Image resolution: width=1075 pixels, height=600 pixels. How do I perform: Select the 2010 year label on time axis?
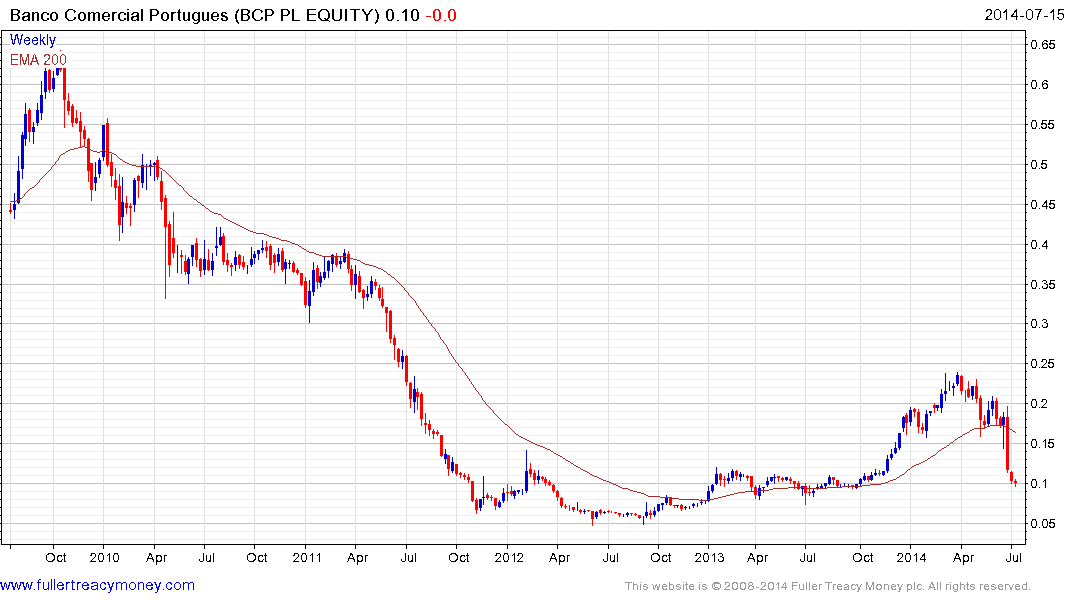coord(105,557)
